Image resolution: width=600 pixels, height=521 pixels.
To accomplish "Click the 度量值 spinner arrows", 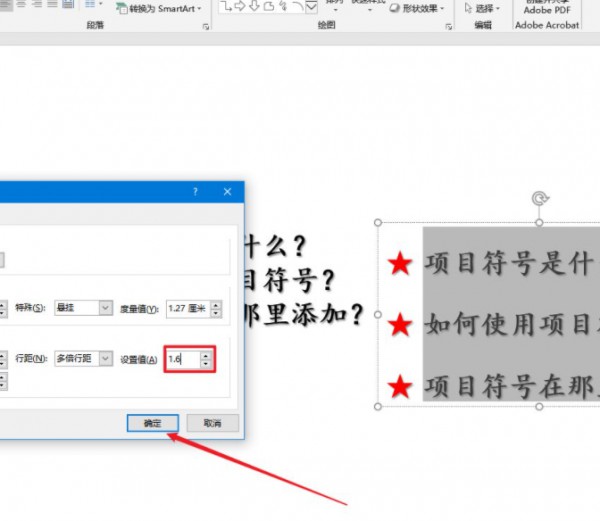I will coord(215,308).
